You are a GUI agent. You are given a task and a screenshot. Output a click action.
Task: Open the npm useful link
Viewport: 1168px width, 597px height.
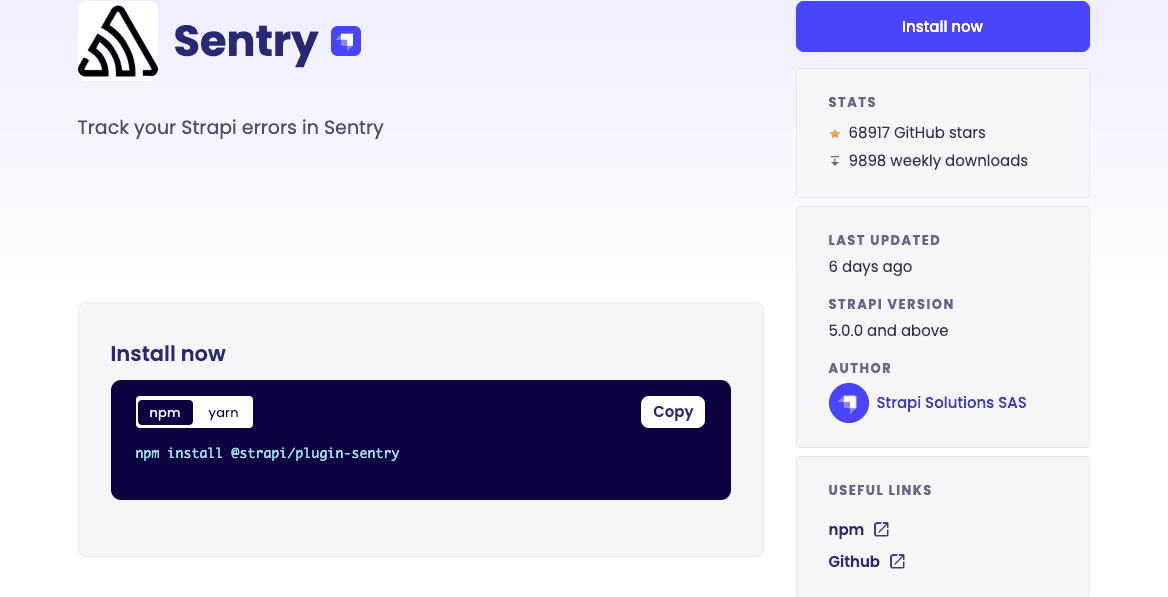846,530
